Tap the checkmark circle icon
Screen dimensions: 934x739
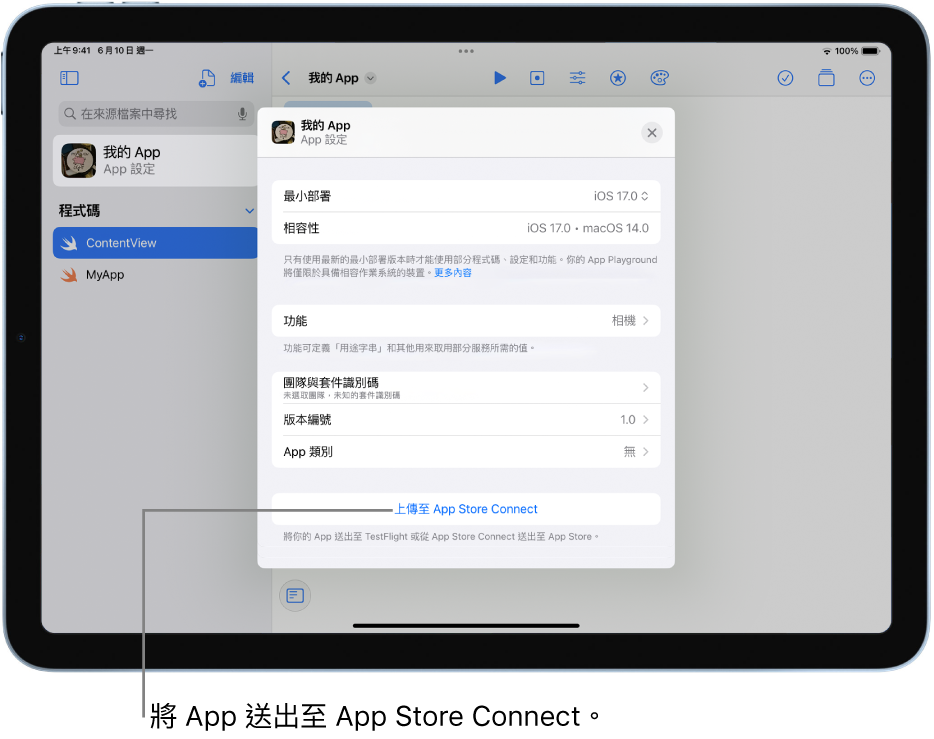(x=785, y=78)
